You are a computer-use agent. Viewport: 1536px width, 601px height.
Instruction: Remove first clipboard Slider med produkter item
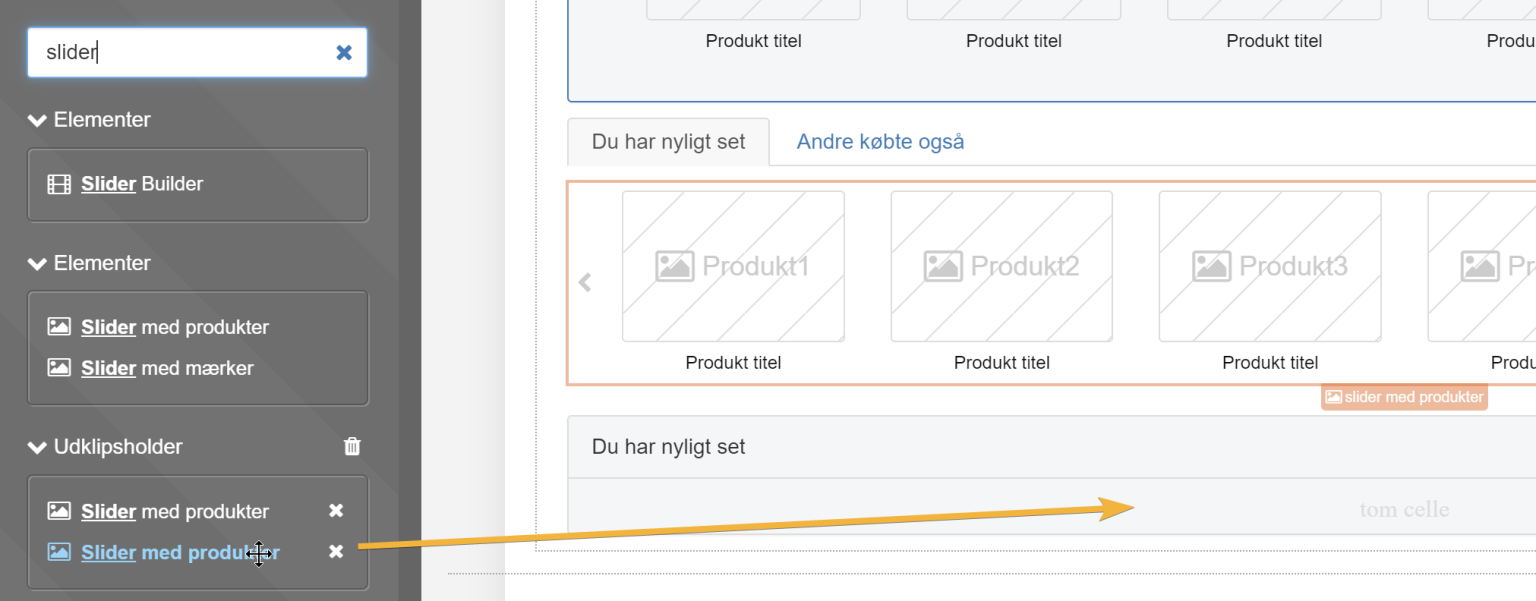336,511
